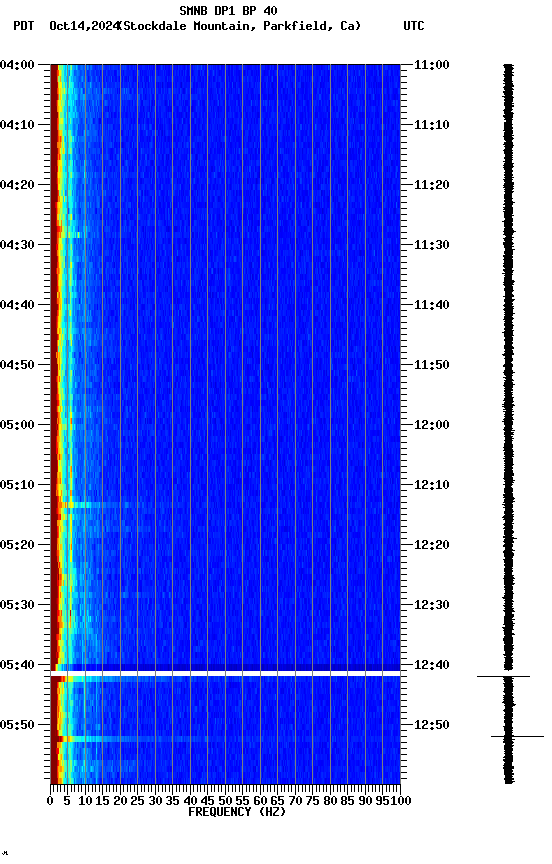This screenshot has width=552, height=864.
Task: Click the '60' frequency axis label
Action: (261, 801)
